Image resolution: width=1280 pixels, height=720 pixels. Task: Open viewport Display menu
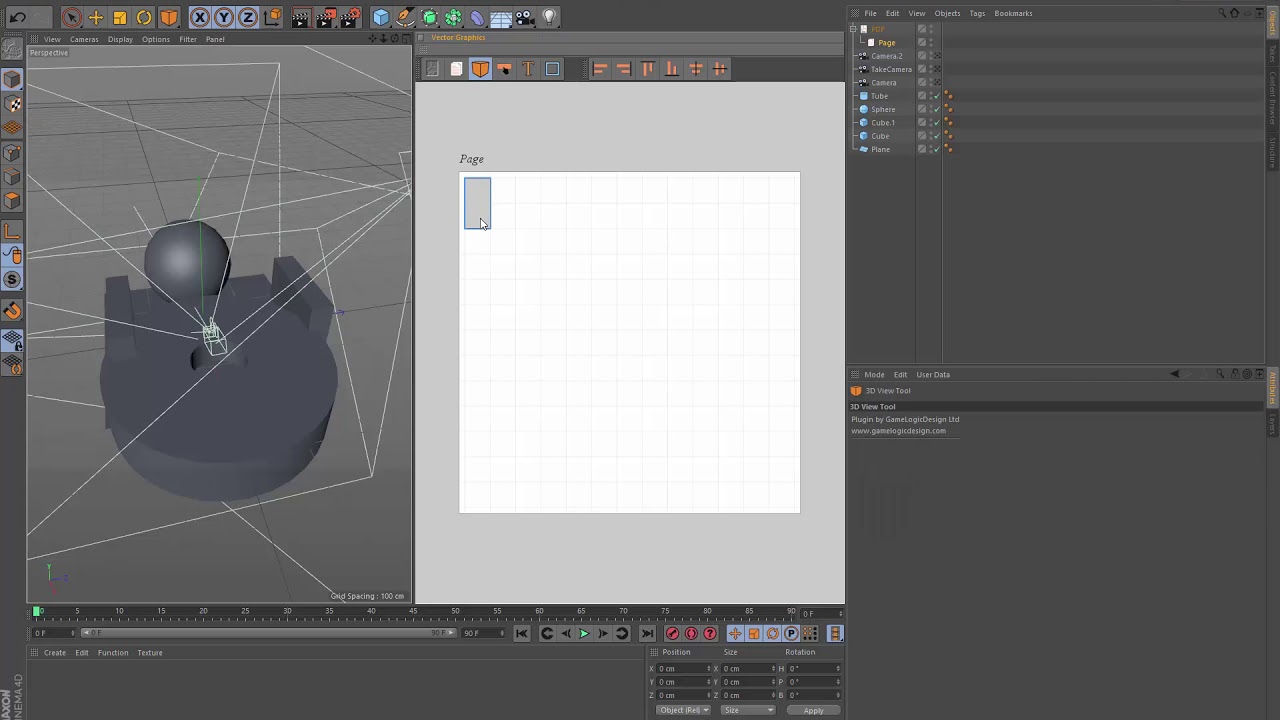120,39
